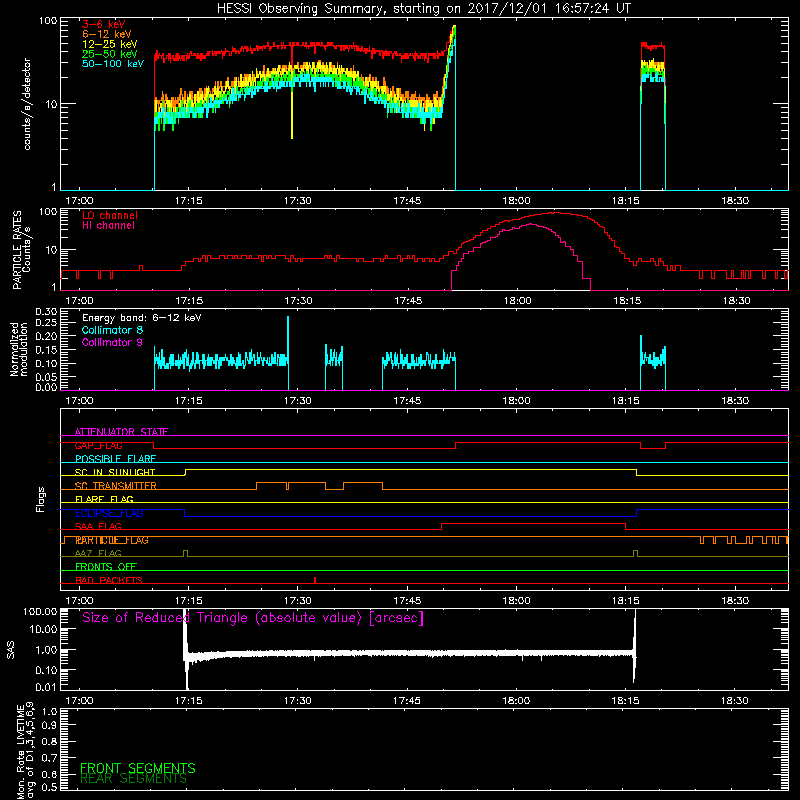The height and width of the screenshot is (800, 800).
Task: Click 18:30 under the modulation panel
Action: pos(735,401)
